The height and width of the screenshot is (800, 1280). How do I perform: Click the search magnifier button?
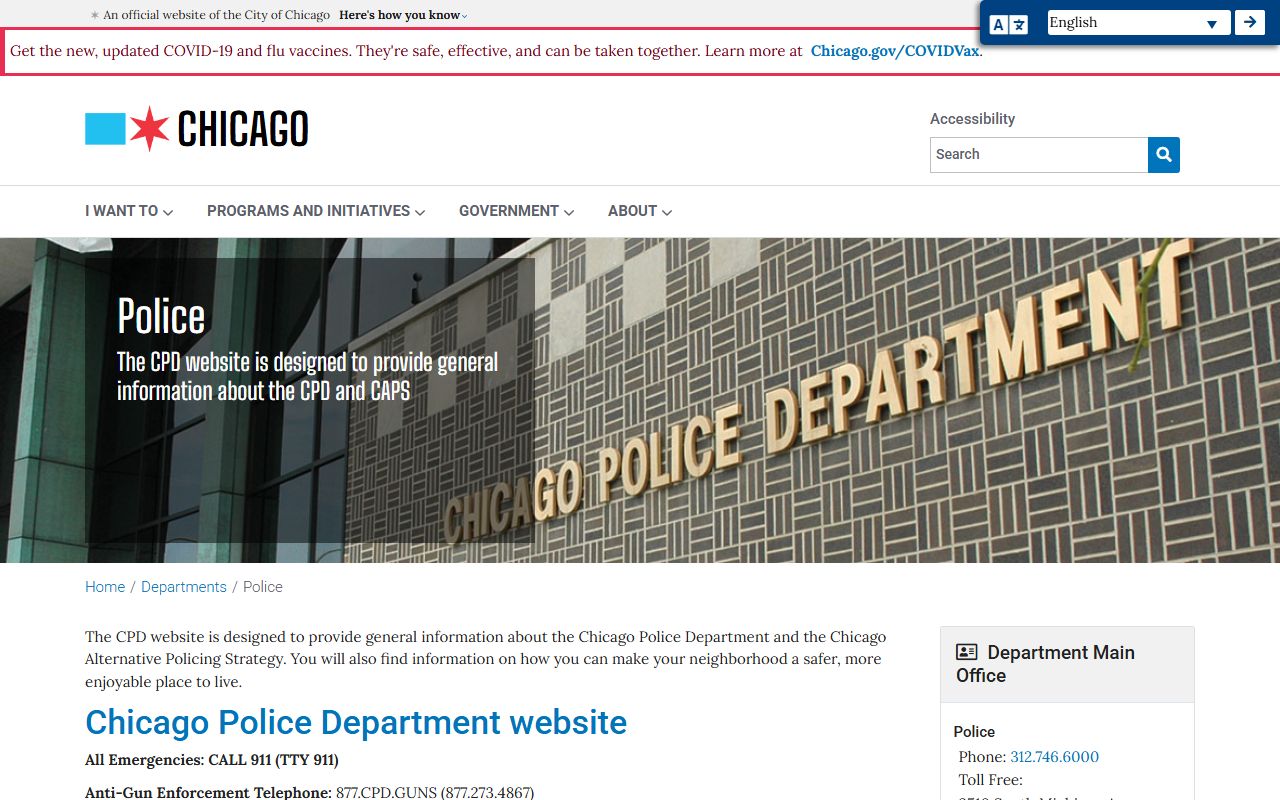1164,155
